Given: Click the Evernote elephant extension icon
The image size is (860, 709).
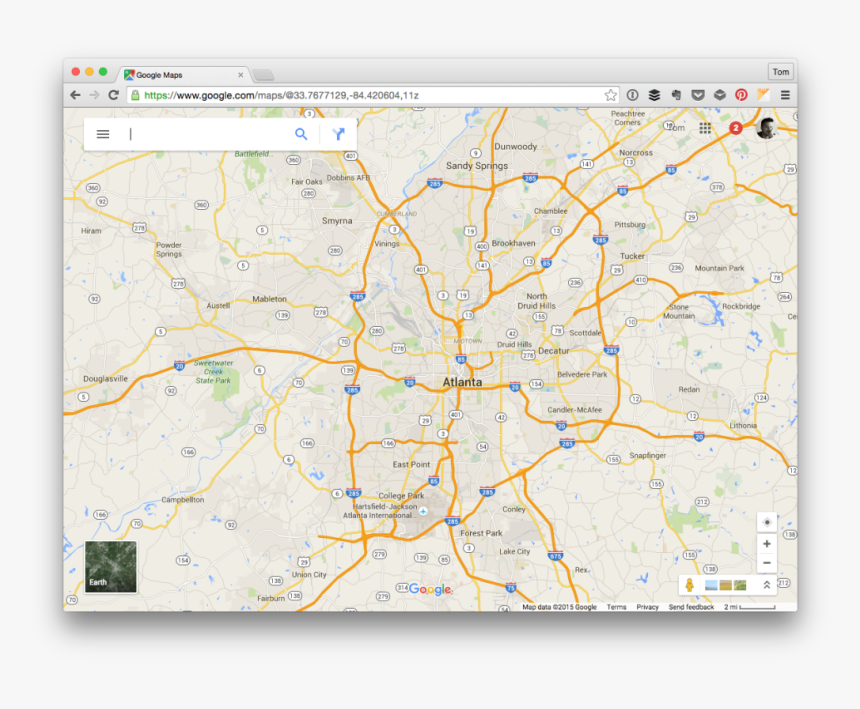Looking at the screenshot, I should pos(676,95).
